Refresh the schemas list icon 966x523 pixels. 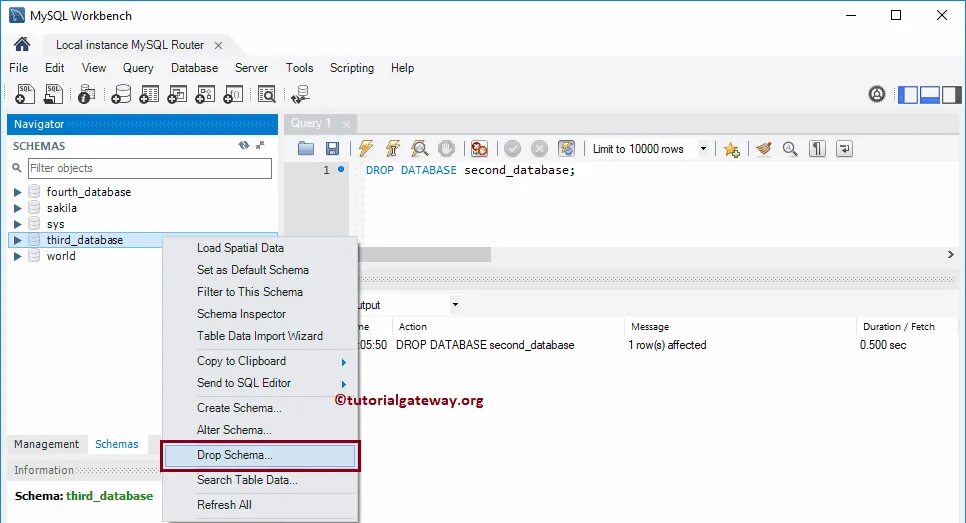(244, 145)
